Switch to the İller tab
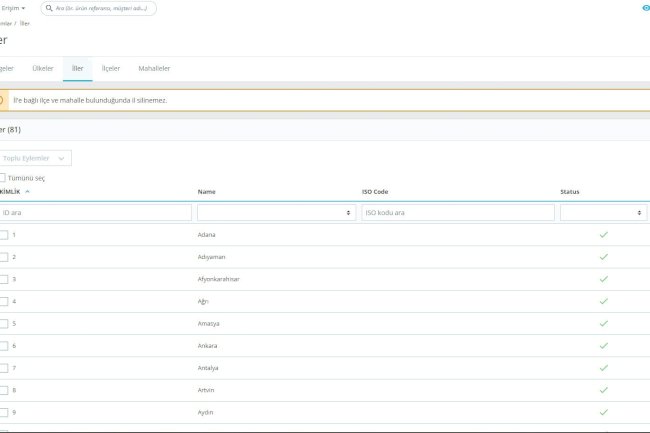The image size is (650, 433). pyautogui.click(x=78, y=68)
